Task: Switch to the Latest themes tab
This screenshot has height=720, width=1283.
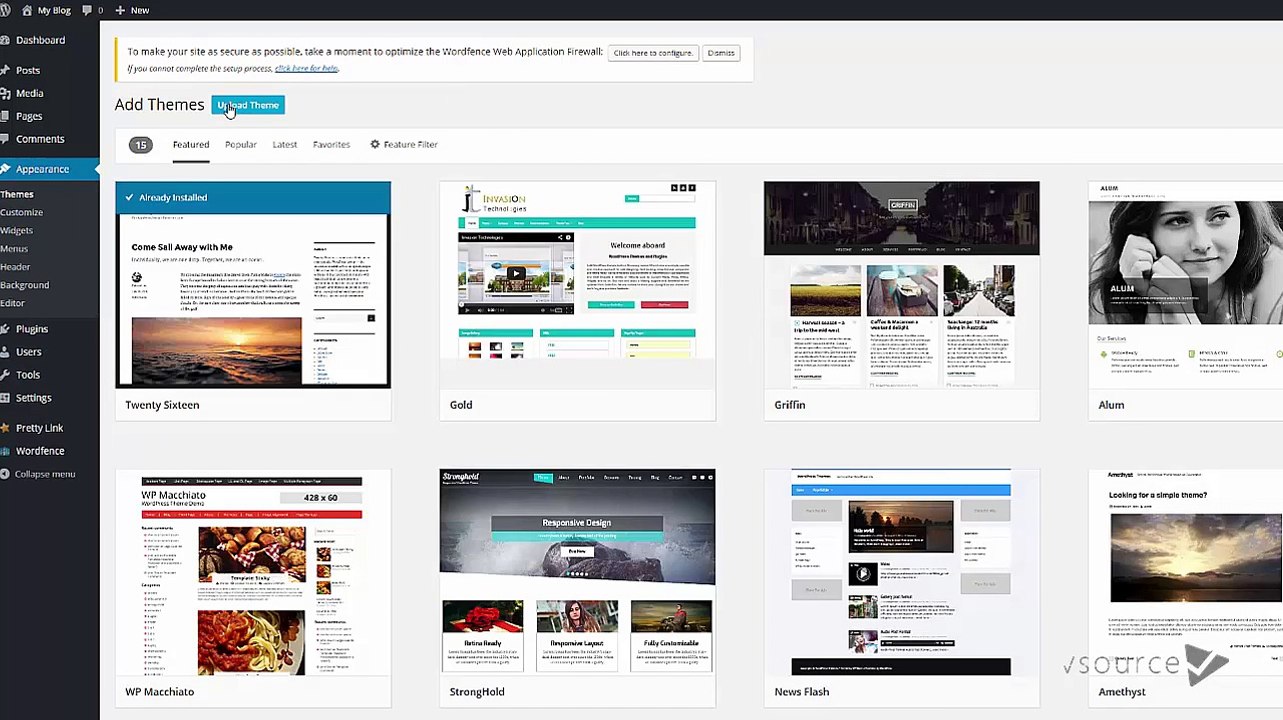Action: click(285, 144)
